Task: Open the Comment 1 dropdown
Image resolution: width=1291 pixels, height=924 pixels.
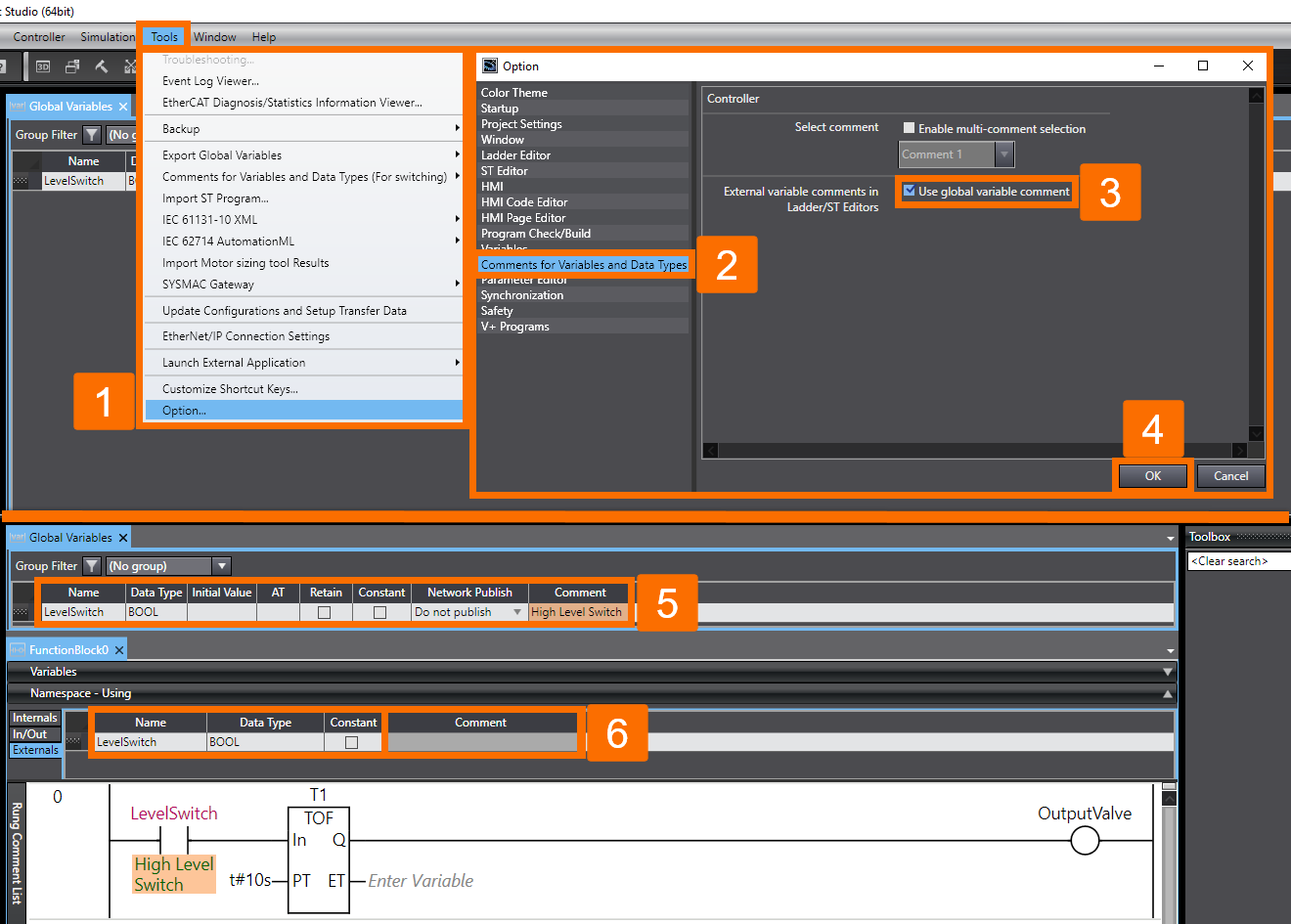Action: pos(1004,154)
